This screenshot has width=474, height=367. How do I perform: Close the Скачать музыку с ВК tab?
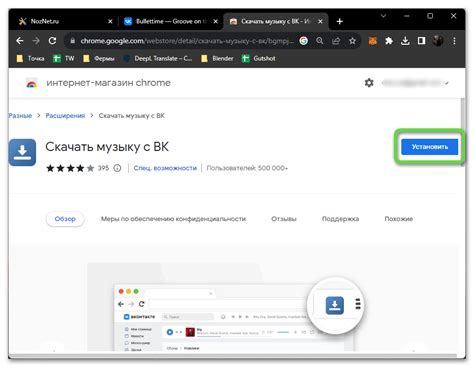320,21
